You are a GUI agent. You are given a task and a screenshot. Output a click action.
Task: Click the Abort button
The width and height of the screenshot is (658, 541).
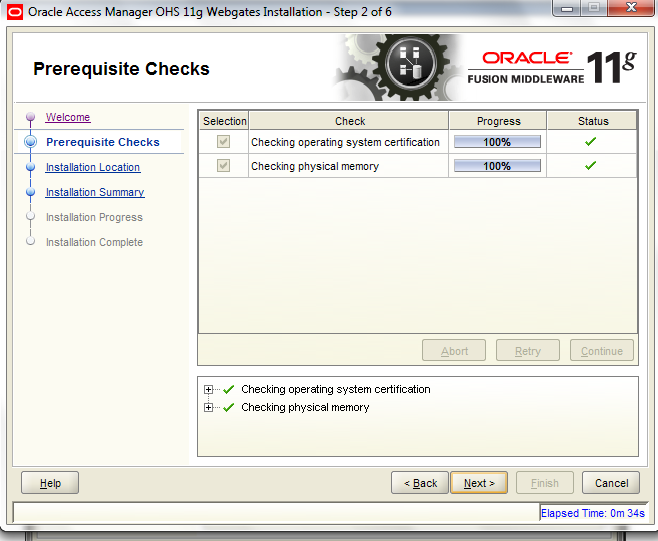(x=454, y=350)
